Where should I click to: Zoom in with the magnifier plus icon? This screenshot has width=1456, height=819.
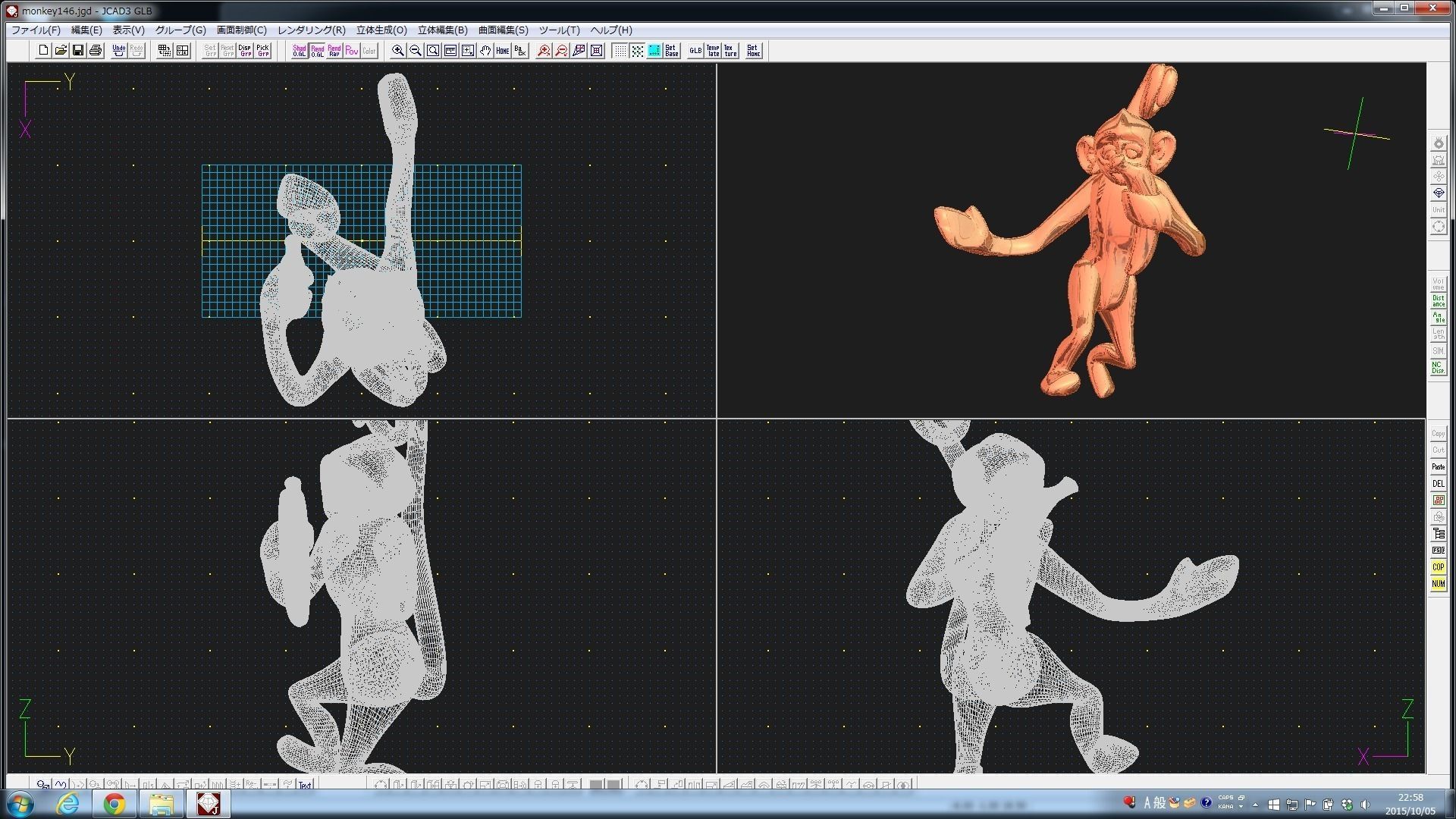[398, 51]
